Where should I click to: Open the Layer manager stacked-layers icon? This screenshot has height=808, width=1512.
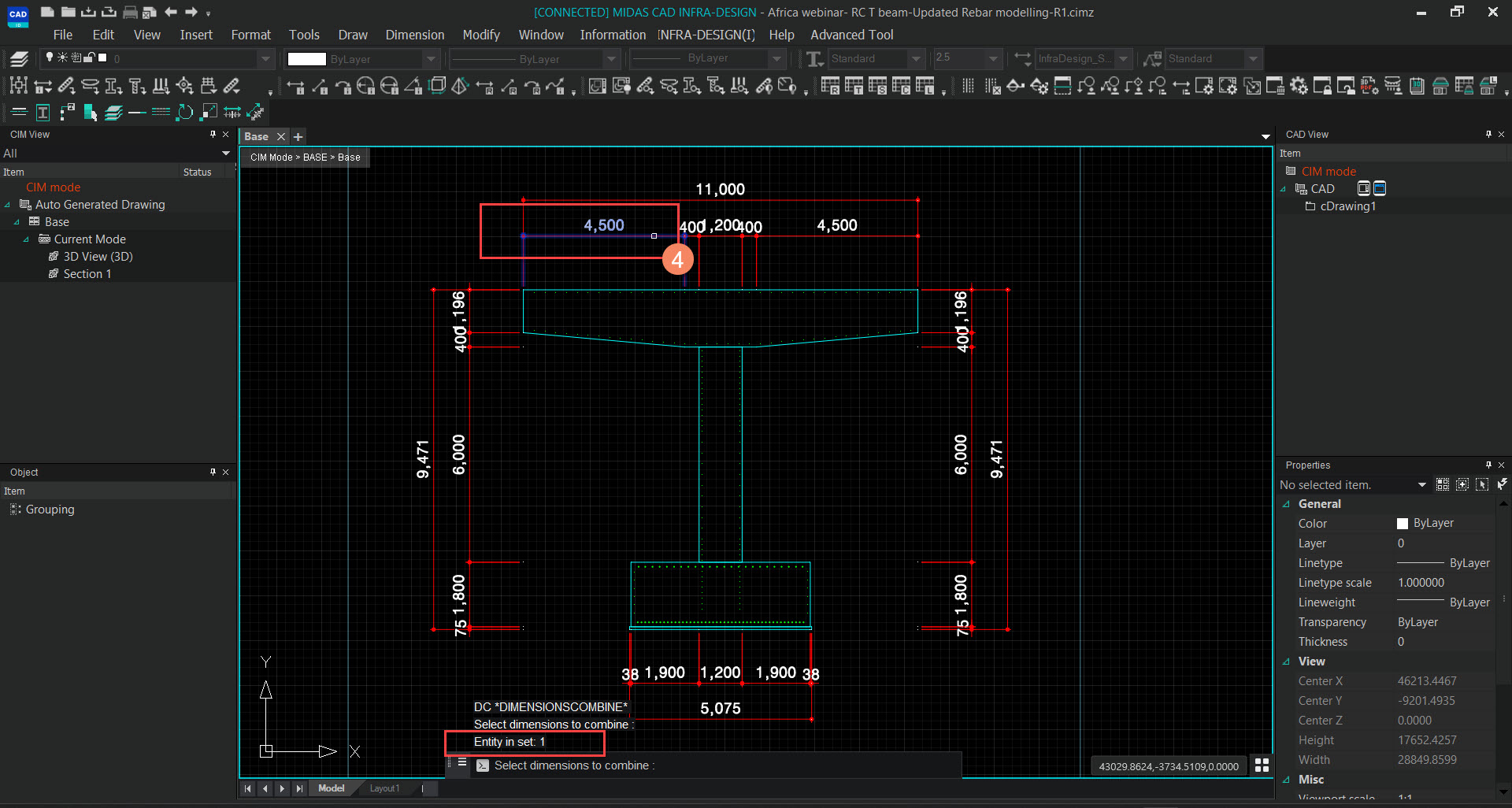coord(20,58)
